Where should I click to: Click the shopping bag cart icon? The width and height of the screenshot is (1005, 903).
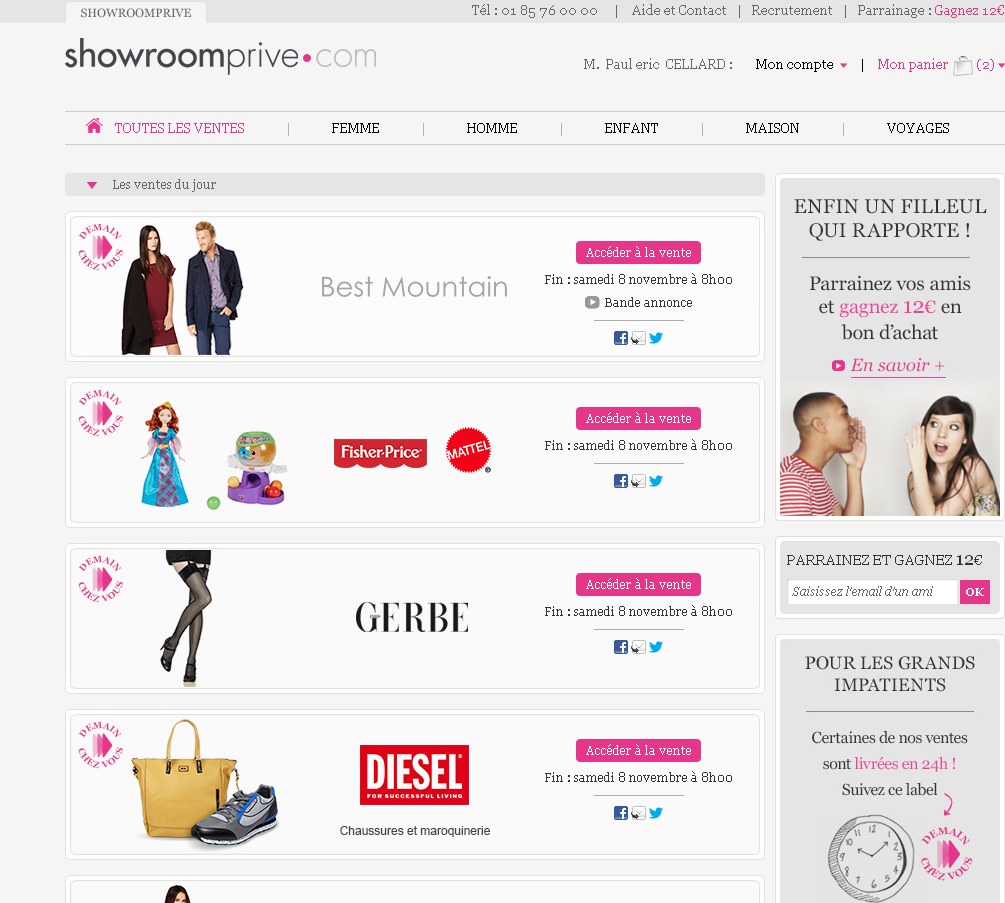point(963,65)
